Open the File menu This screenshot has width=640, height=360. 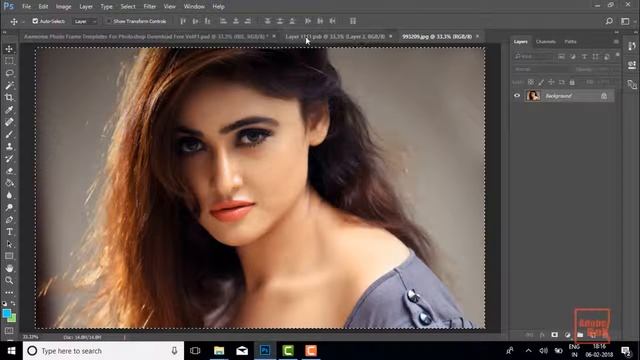[x=27, y=7]
